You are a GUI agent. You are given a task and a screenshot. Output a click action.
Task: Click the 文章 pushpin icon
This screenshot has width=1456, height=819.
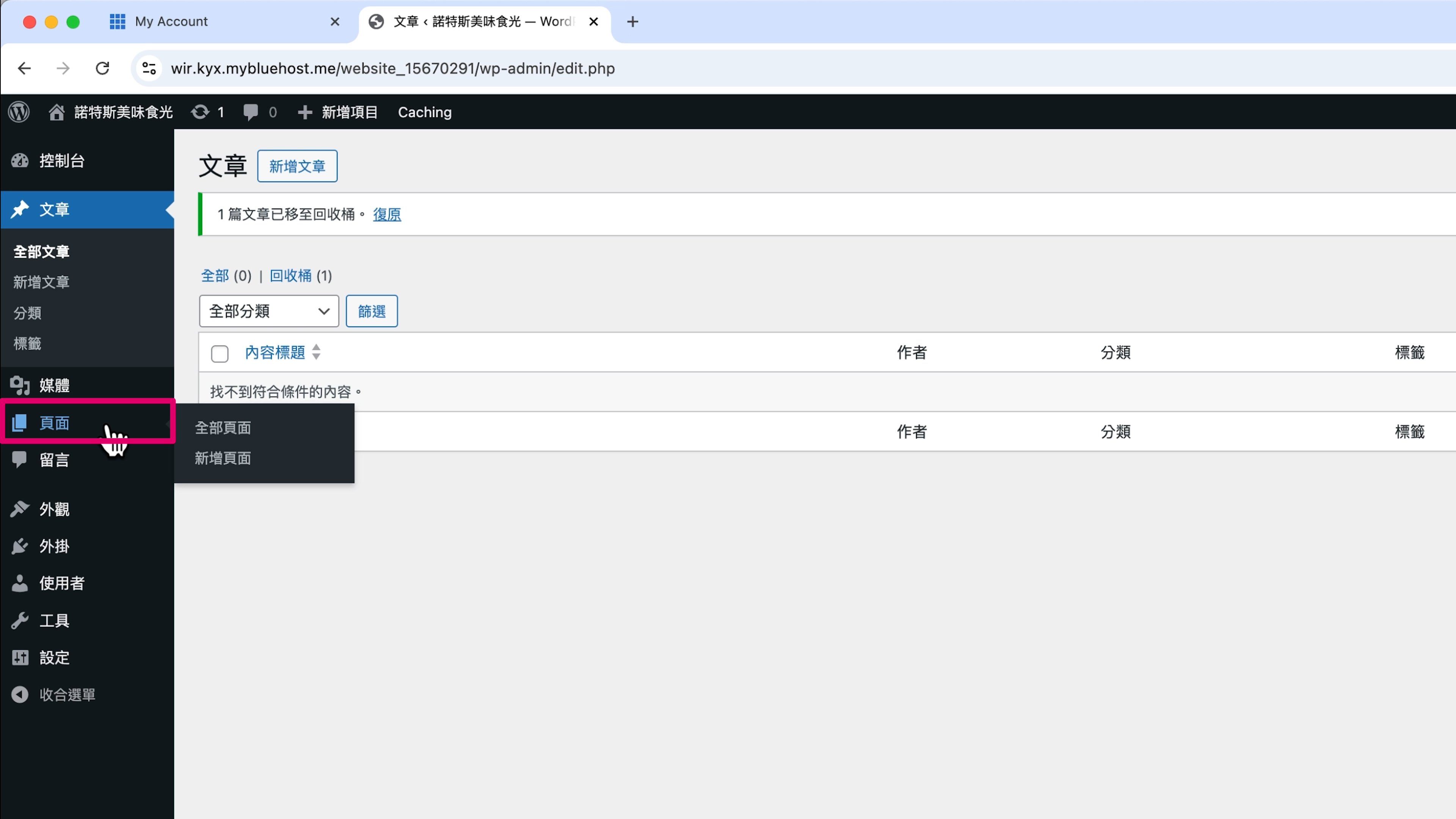point(20,209)
